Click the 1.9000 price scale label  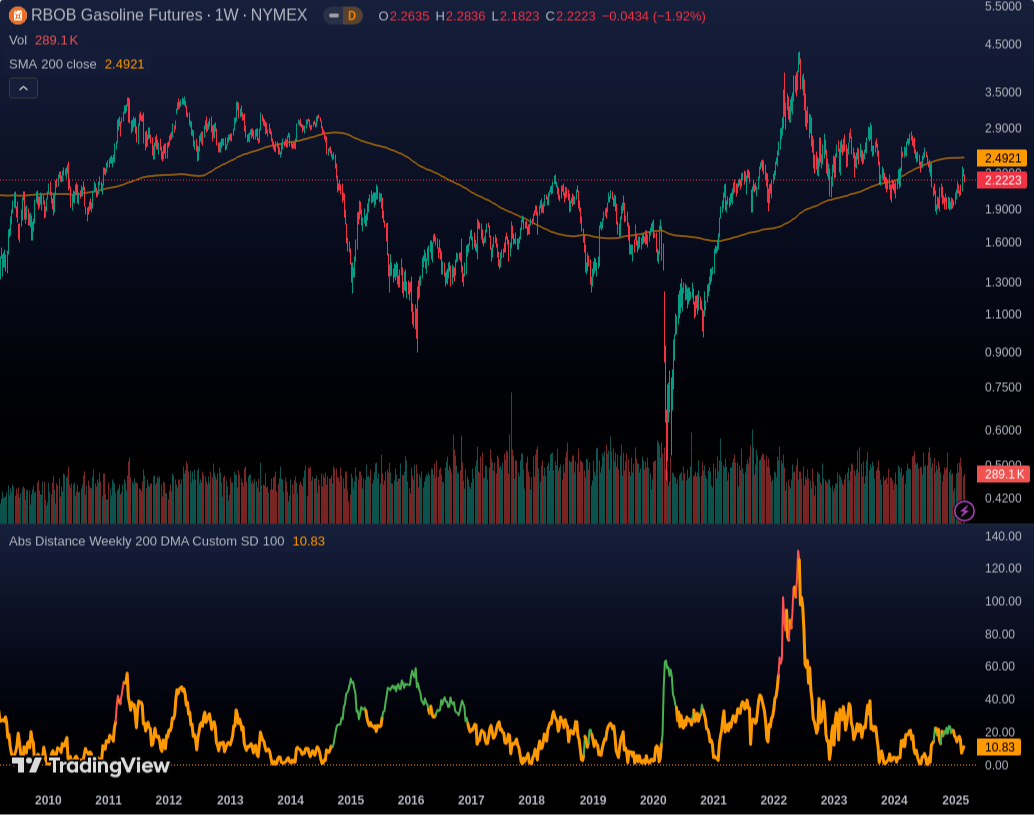(x=1003, y=209)
